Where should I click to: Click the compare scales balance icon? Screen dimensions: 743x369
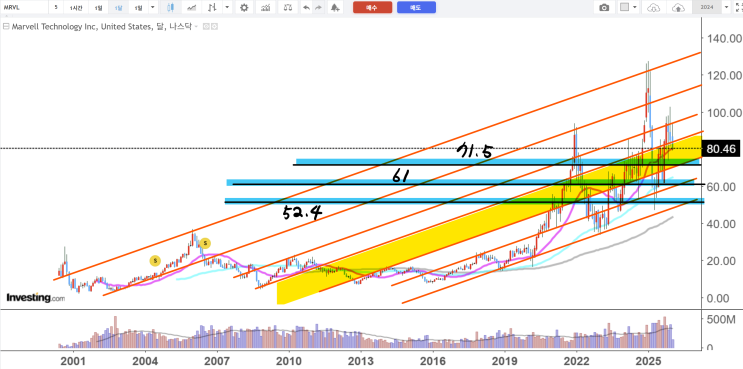pos(287,8)
